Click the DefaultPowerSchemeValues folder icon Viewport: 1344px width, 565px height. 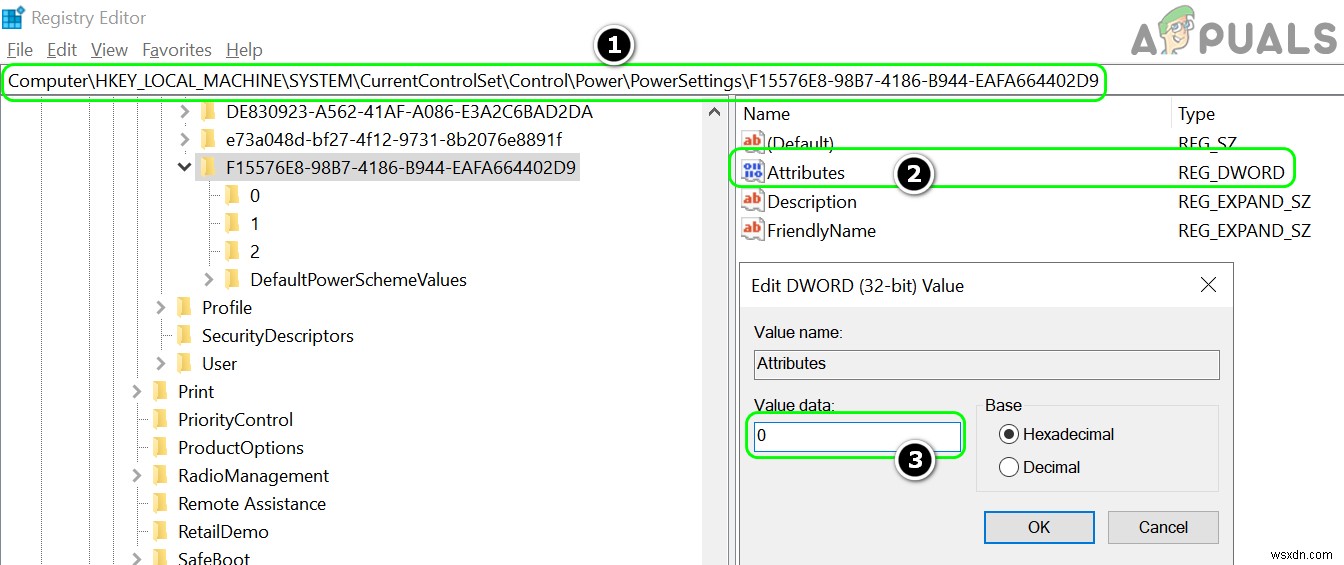[x=232, y=279]
